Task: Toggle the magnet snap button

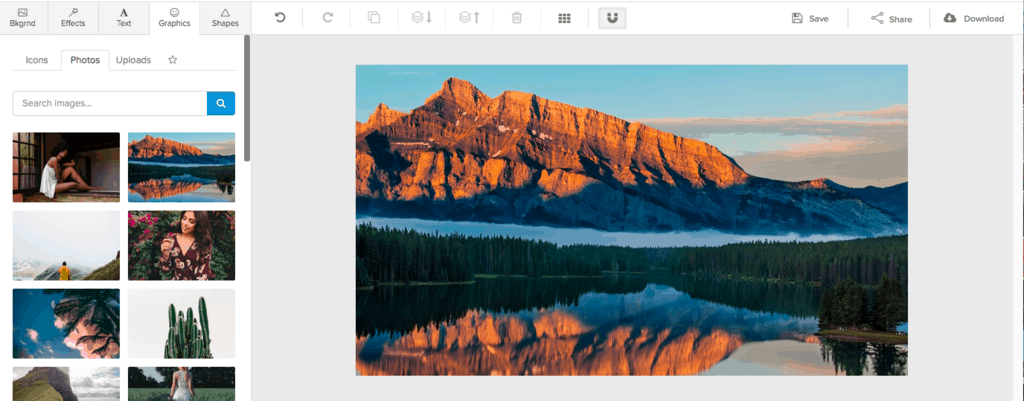Action: click(612, 18)
